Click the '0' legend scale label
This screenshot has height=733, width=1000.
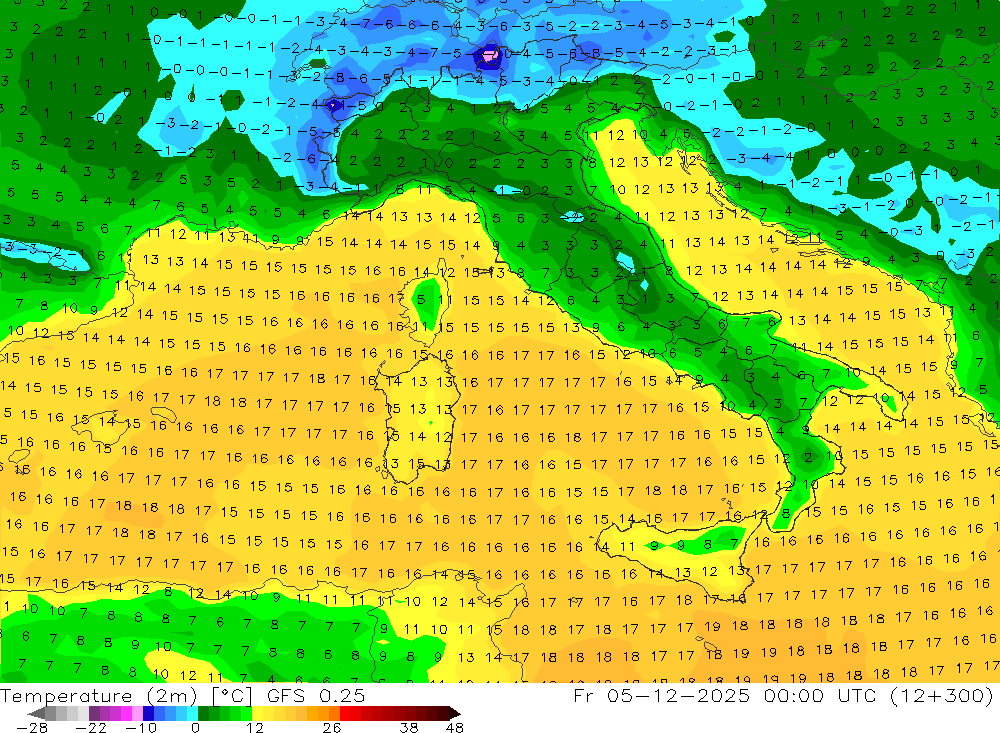(195, 727)
